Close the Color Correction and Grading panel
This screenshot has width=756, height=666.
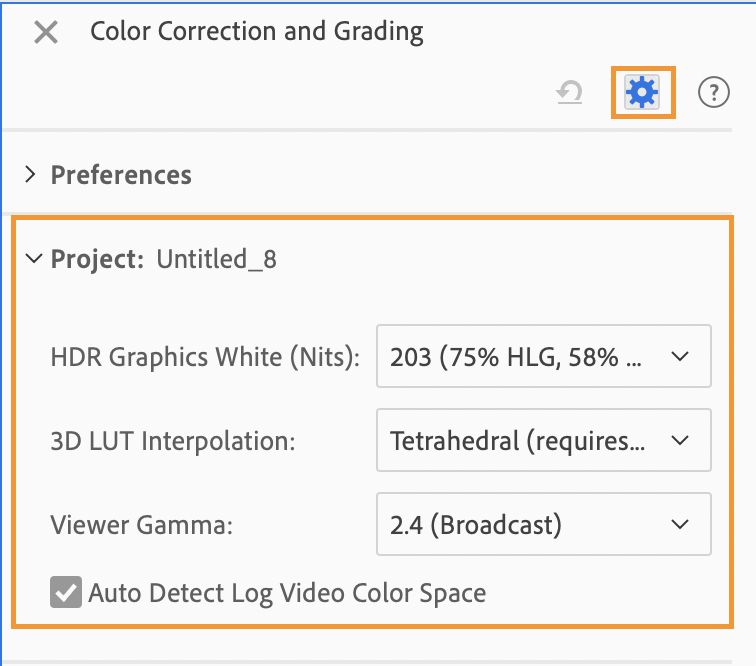pos(46,32)
